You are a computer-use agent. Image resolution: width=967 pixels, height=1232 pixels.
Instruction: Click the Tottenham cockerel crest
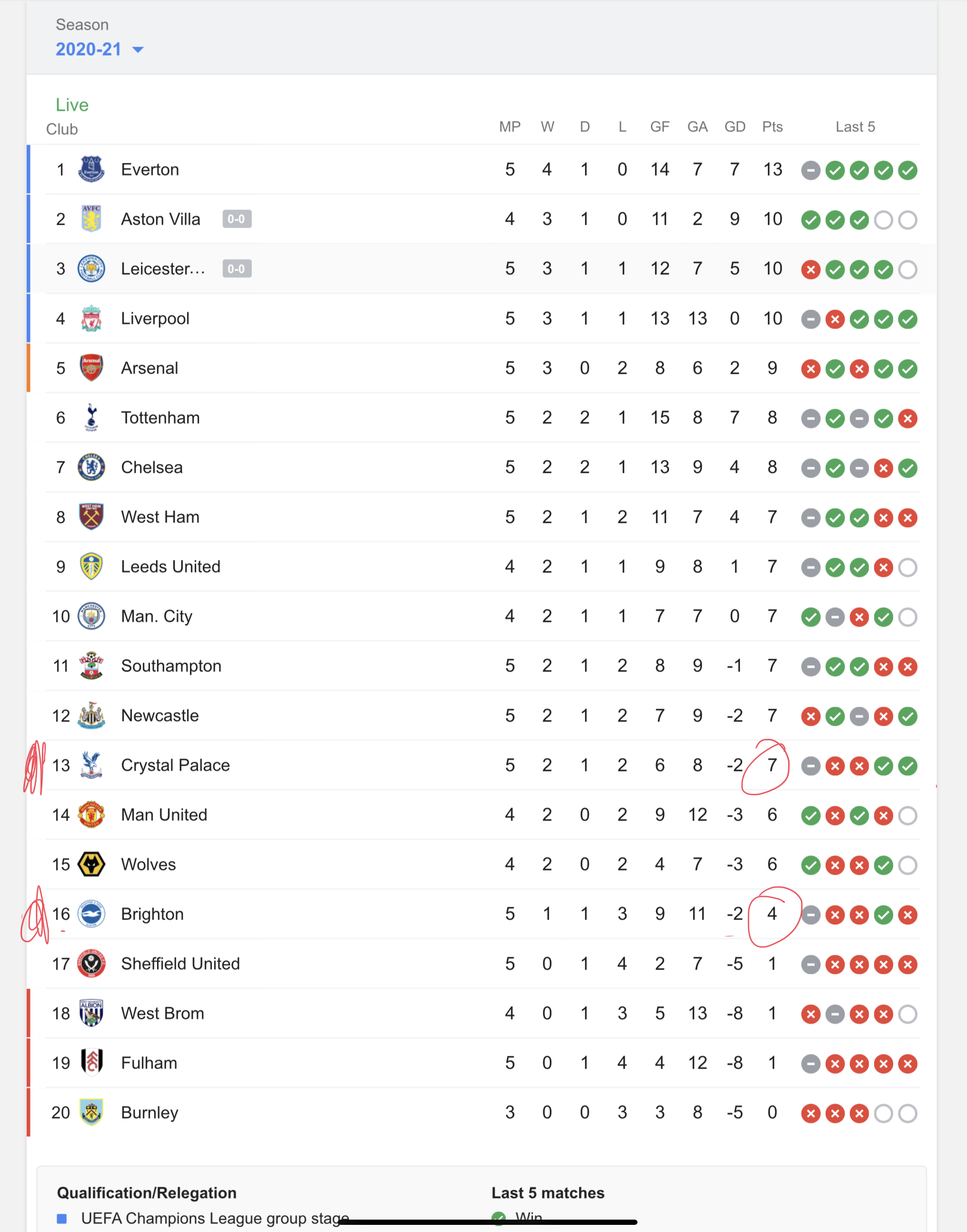tap(91, 418)
